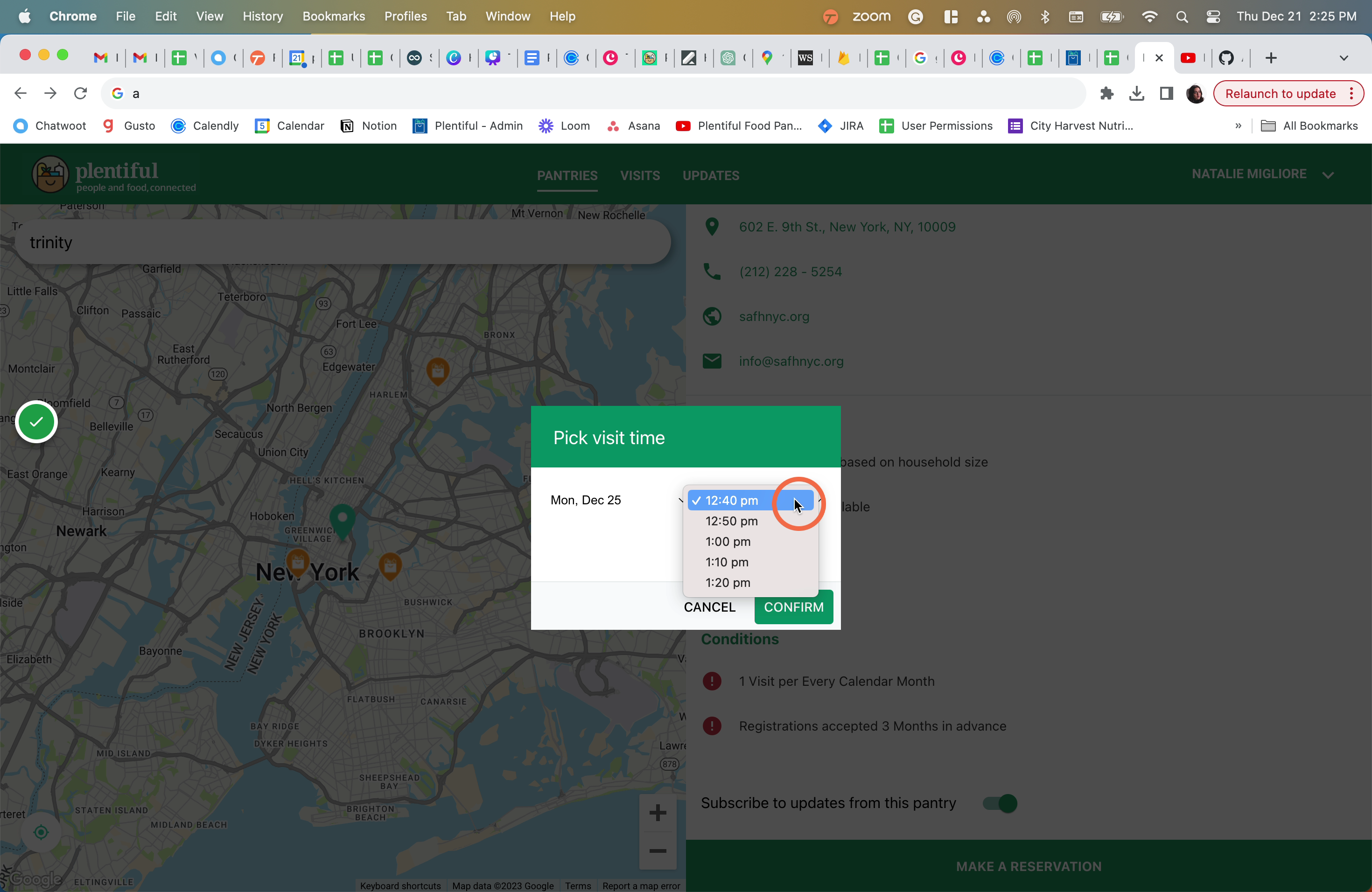Switch to Updates tab
Screen dimensions: 1372x892
pos(711,176)
